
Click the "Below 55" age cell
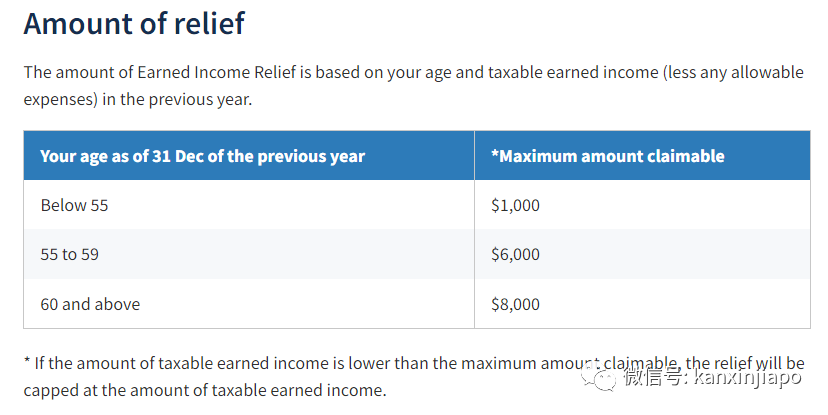[249, 205]
